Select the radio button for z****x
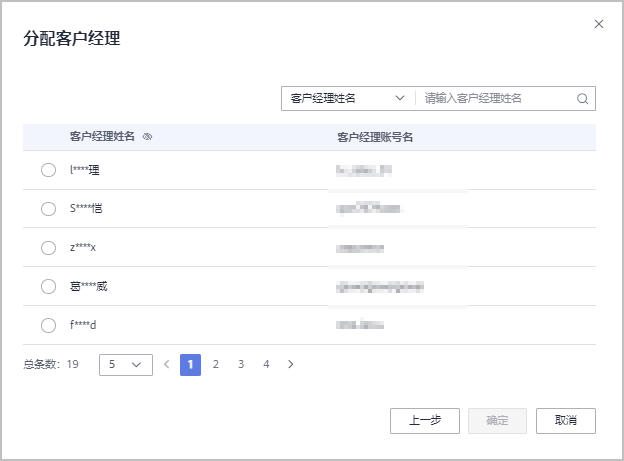 point(48,248)
